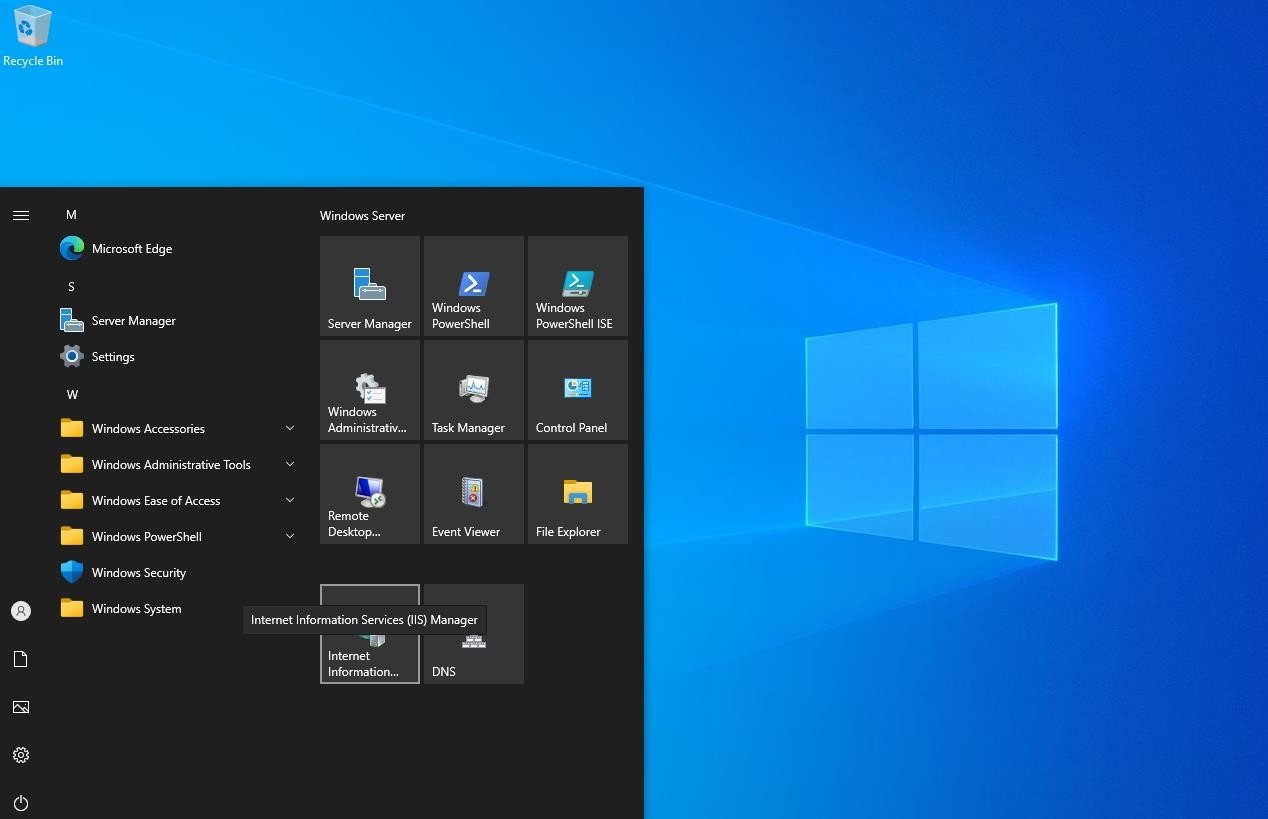Launch the Remote Desktop tile
Viewport: 1268px width, 819px height.
(370, 494)
